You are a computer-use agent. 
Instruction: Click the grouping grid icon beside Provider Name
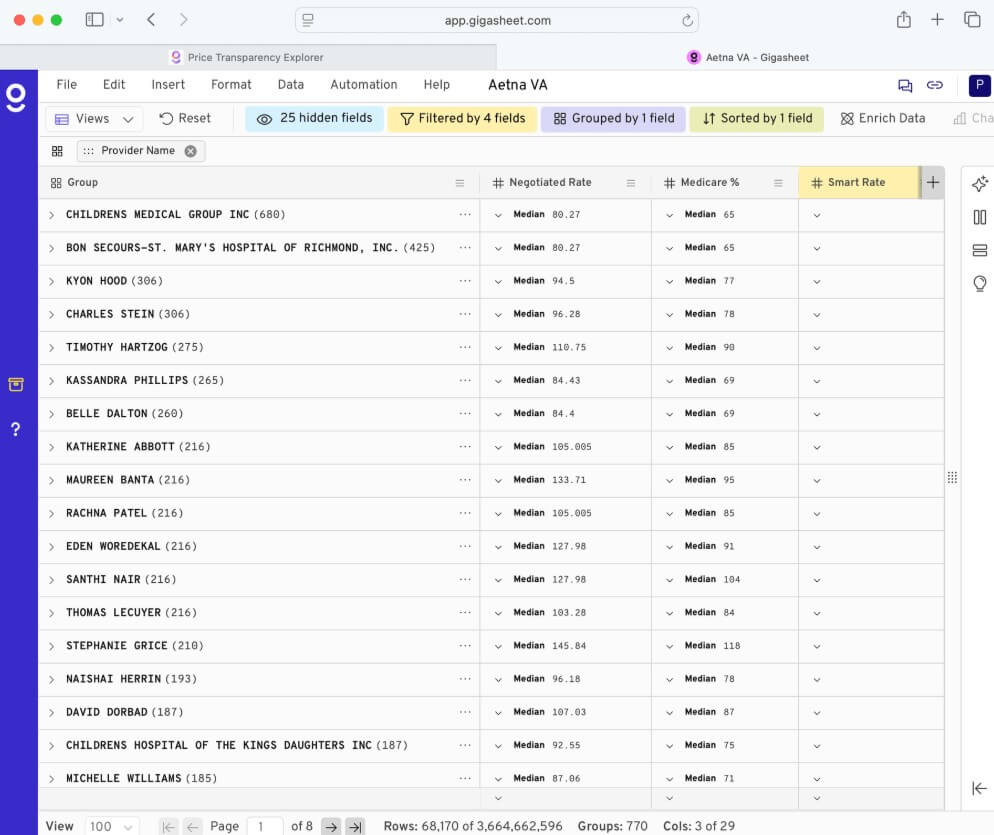tap(57, 151)
